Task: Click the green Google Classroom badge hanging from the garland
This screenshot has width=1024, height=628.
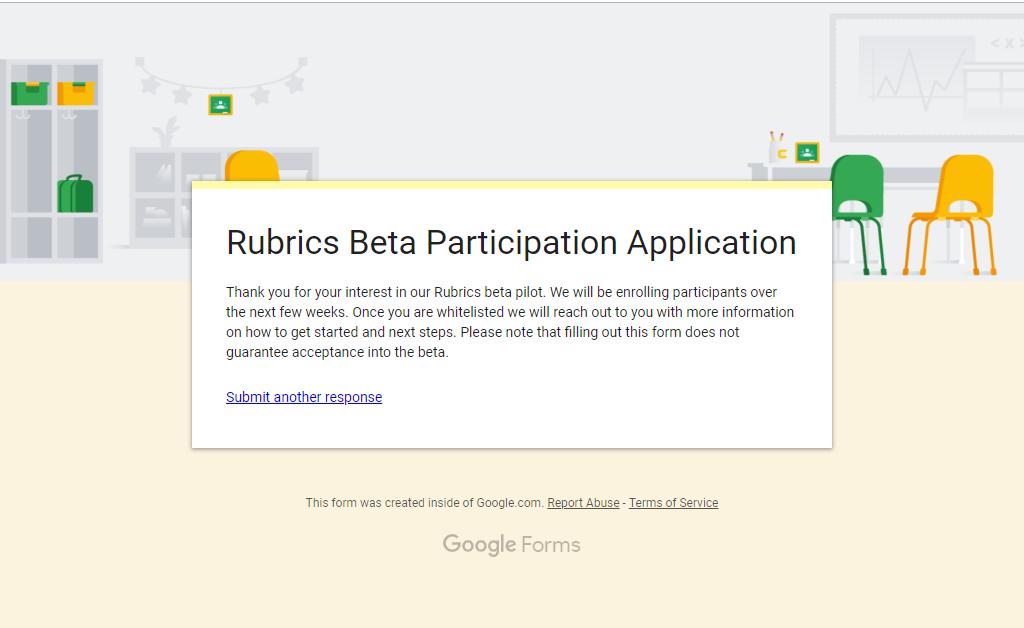Action: pos(218,103)
